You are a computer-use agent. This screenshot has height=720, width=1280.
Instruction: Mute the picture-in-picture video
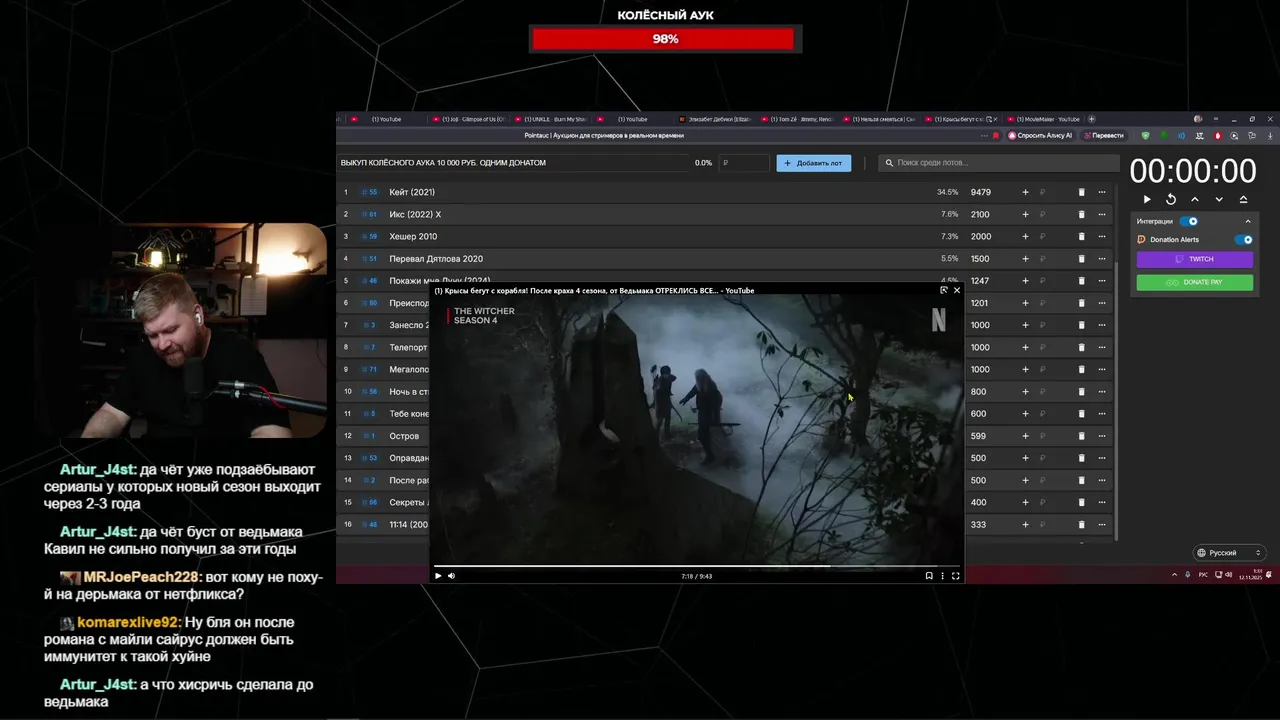click(451, 576)
